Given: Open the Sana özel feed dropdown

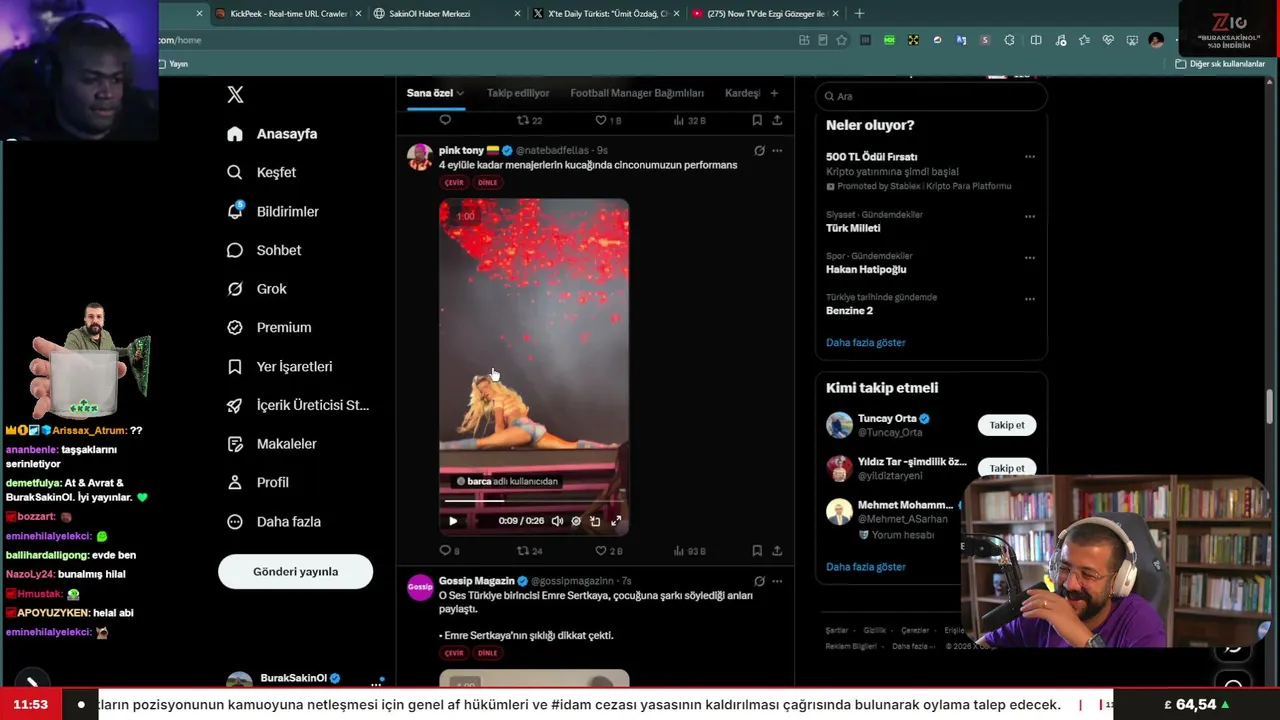Looking at the screenshot, I should (x=435, y=93).
